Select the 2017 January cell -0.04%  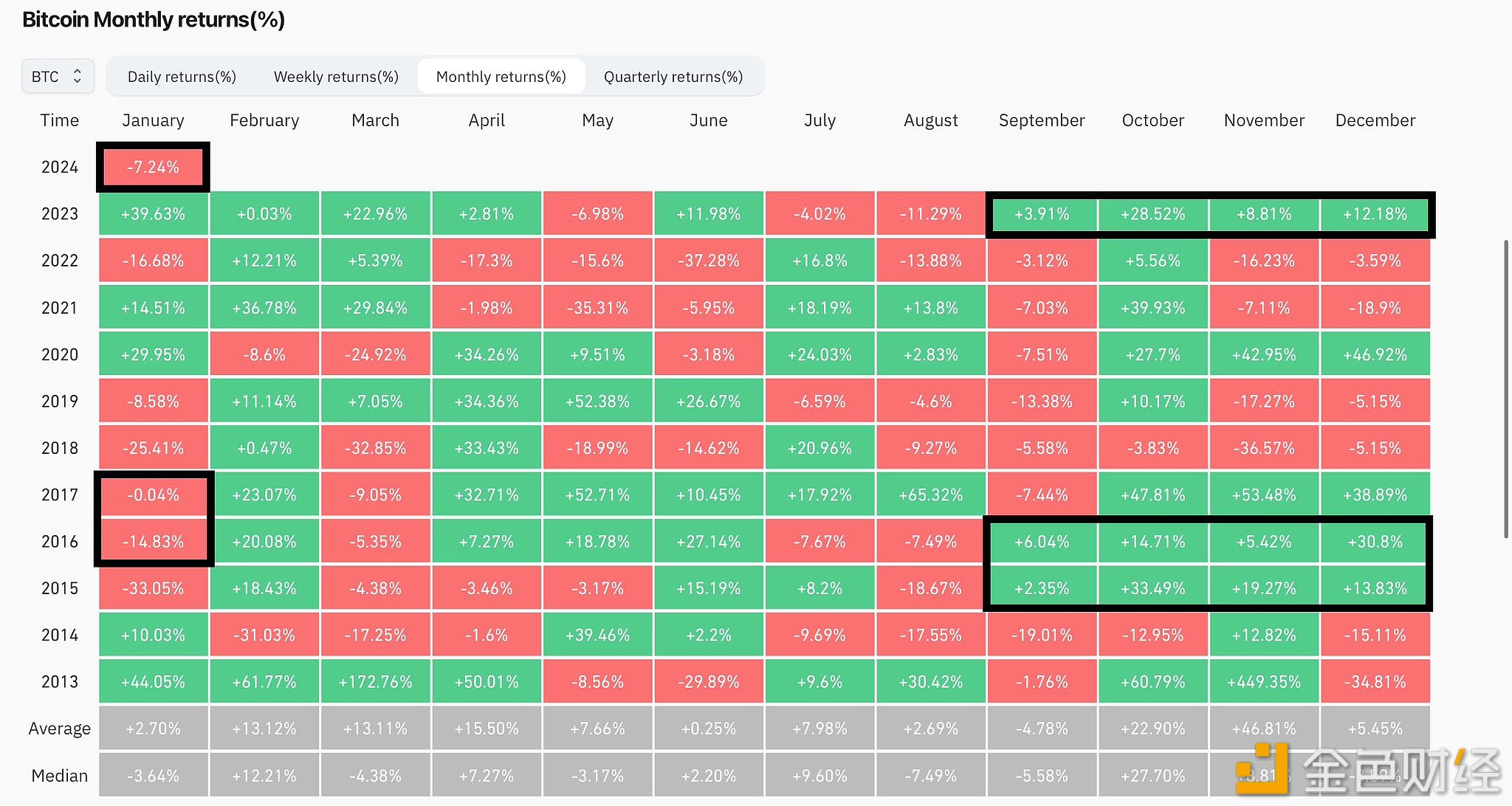pyautogui.click(x=154, y=495)
